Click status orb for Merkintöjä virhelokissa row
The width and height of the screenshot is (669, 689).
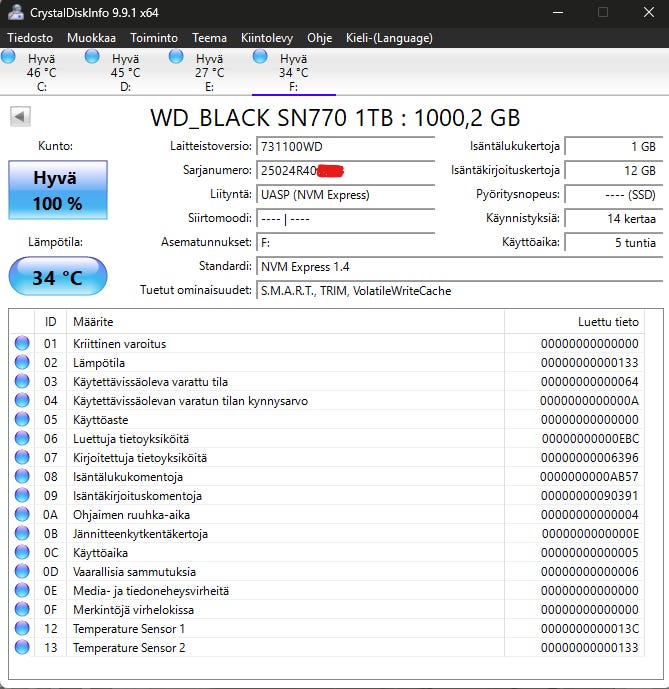[x=22, y=609]
